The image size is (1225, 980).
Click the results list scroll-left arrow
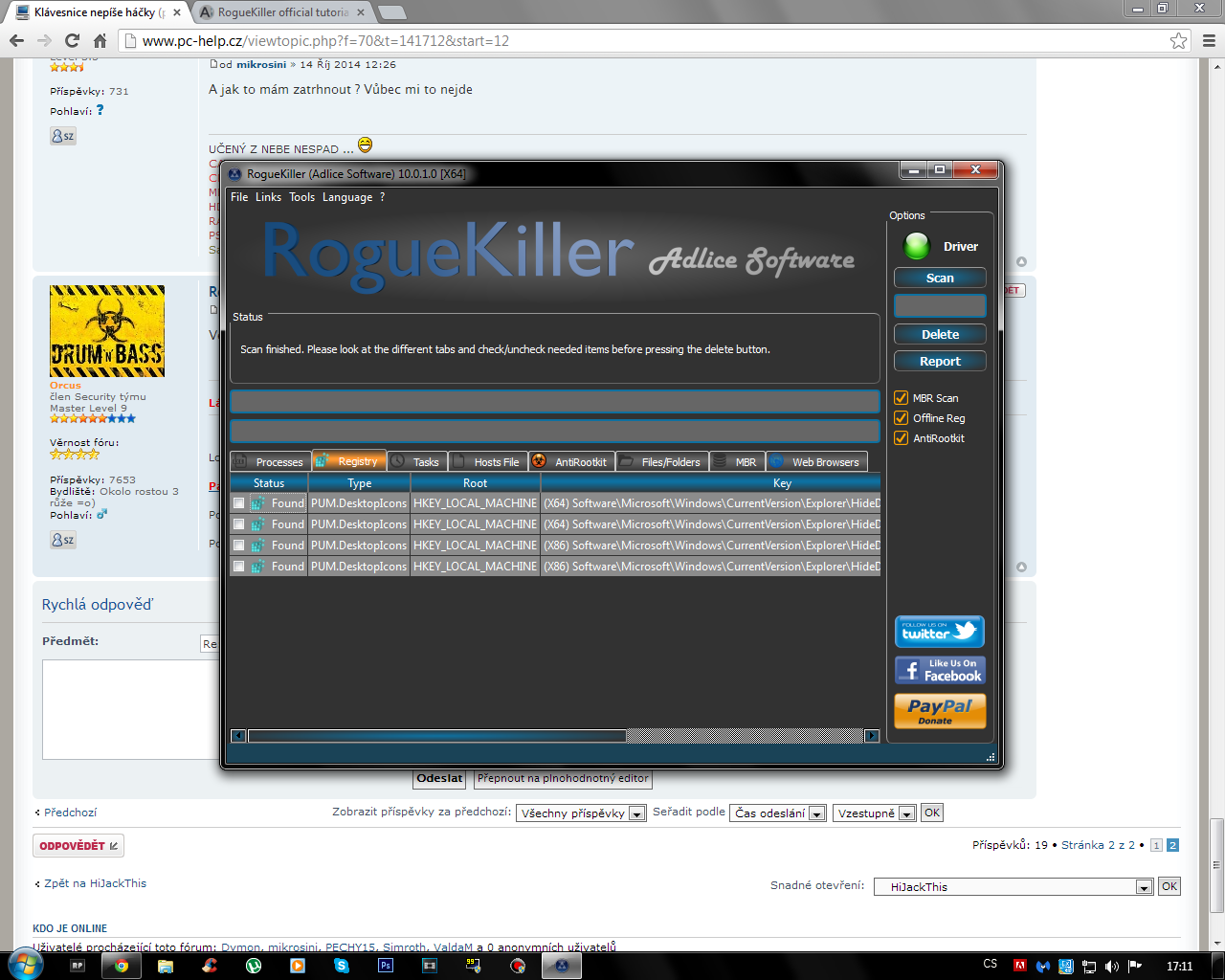[238, 736]
